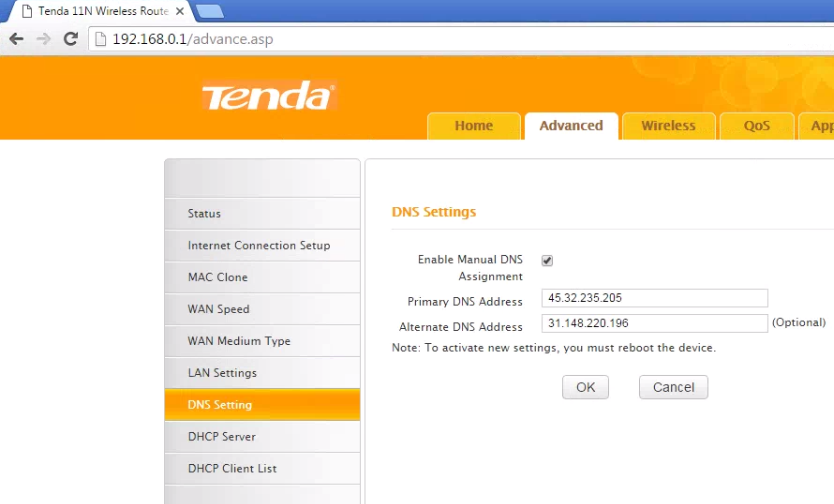Switch to the Home tab
This screenshot has height=504, width=834.
[x=473, y=126]
